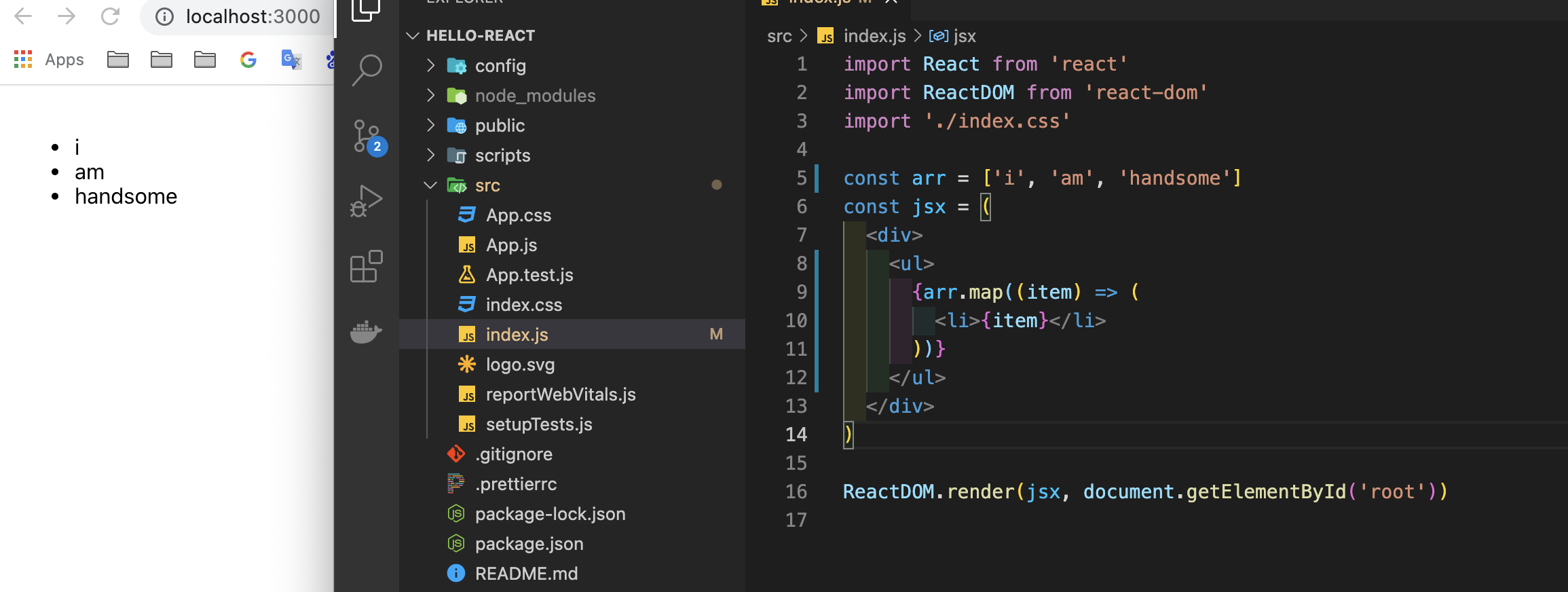Click the opening <div> tag in editor

[894, 235]
